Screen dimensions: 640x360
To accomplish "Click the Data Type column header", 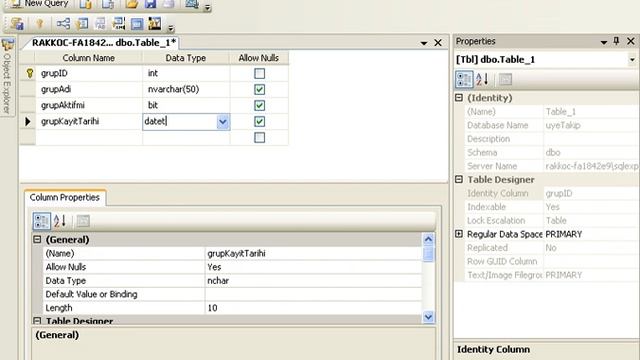I will (x=186, y=58).
